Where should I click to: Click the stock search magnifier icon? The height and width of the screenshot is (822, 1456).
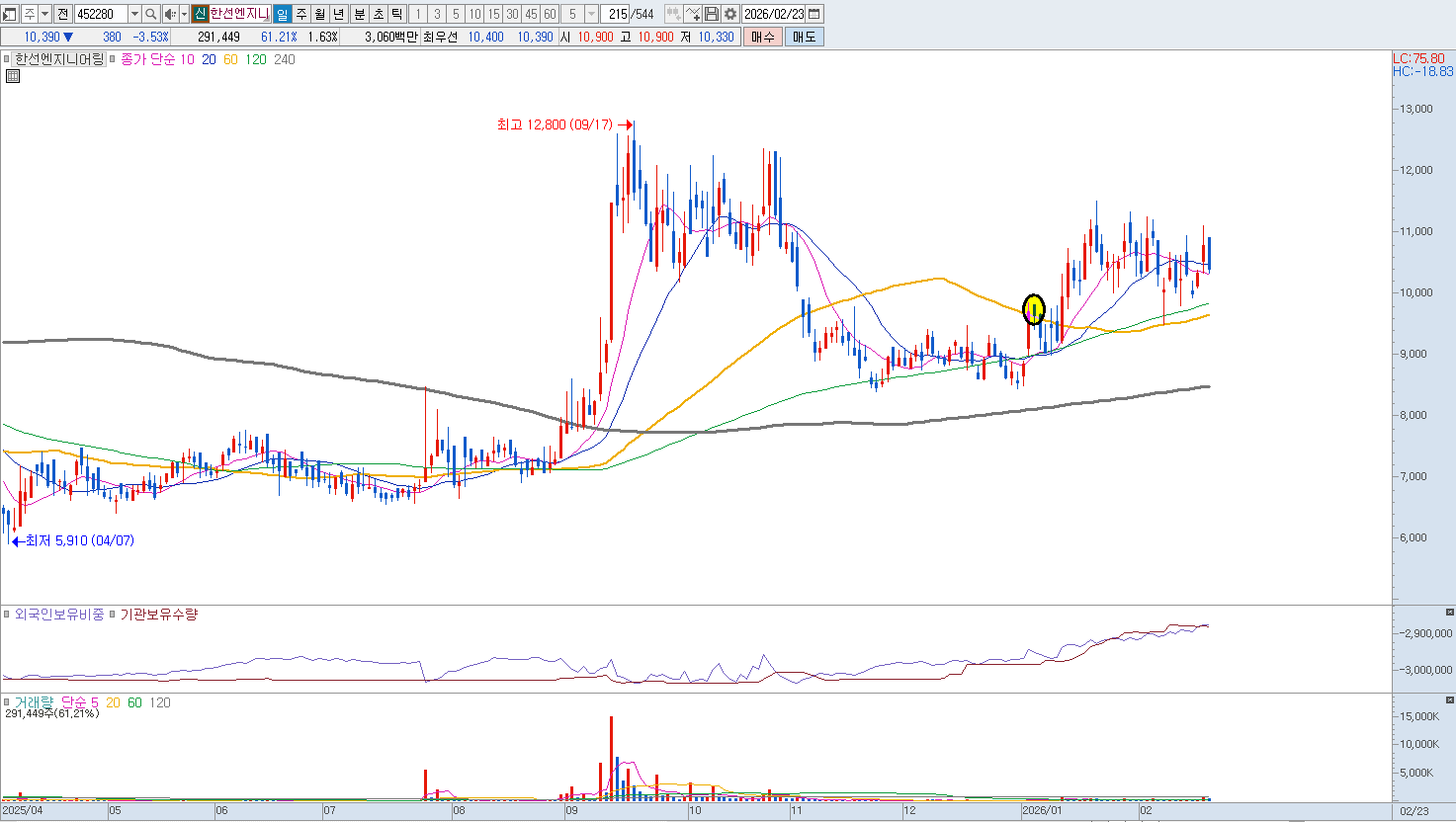pyautogui.click(x=150, y=14)
